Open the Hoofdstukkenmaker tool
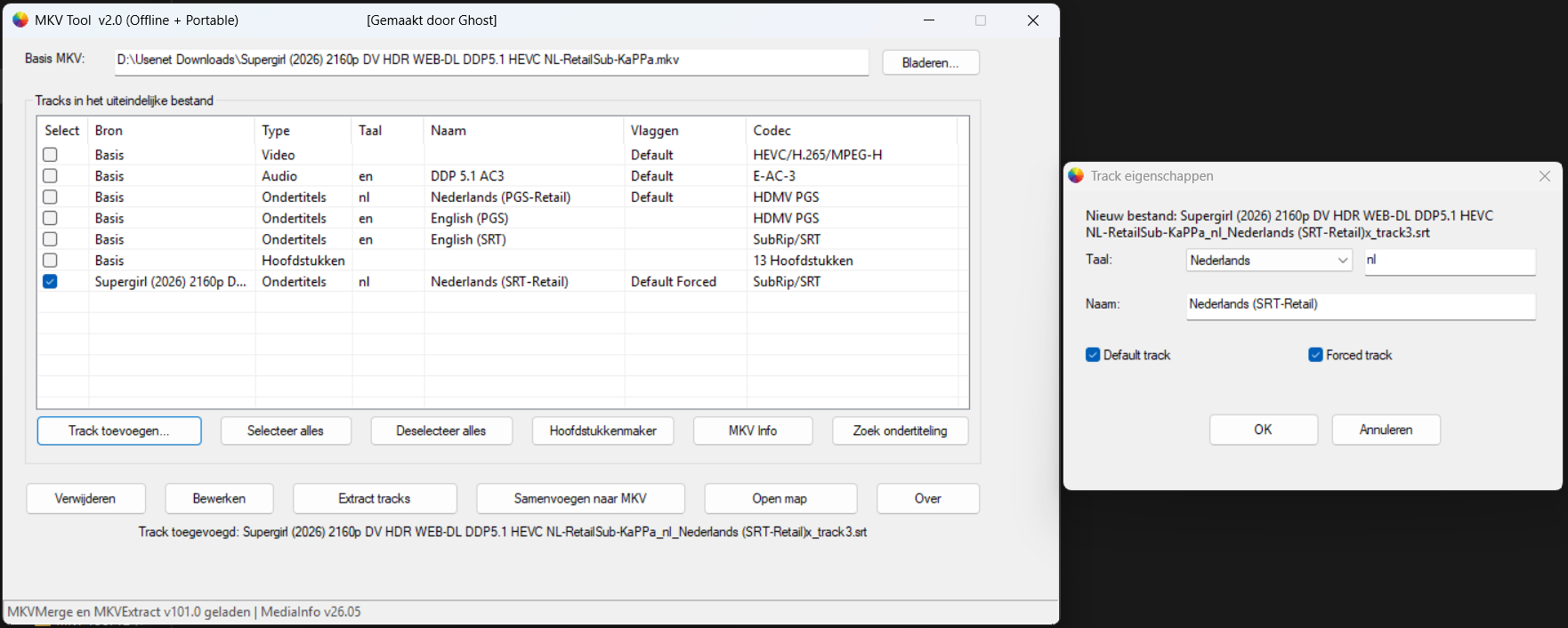The width and height of the screenshot is (1568, 628). (602, 431)
